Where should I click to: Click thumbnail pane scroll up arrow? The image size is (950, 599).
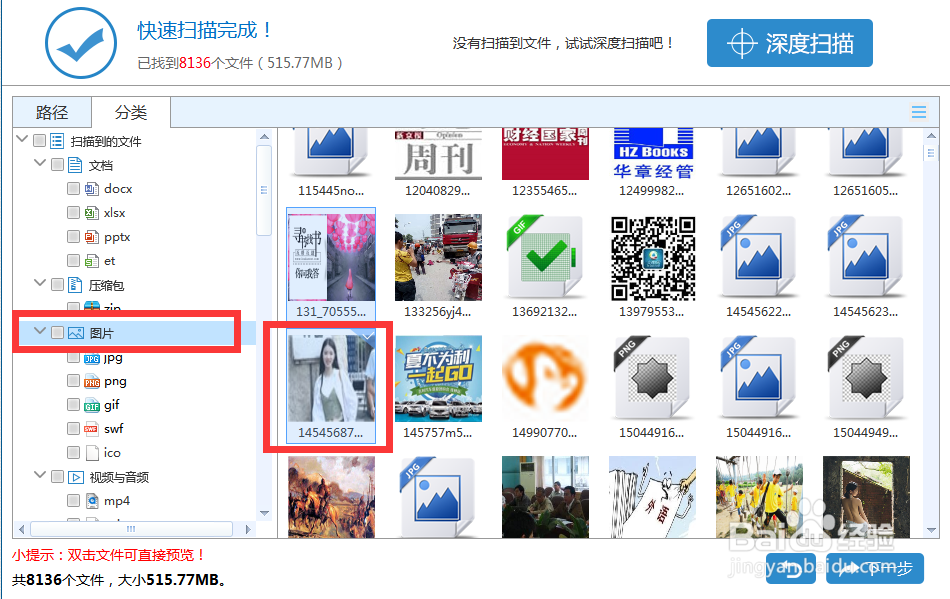[931, 136]
